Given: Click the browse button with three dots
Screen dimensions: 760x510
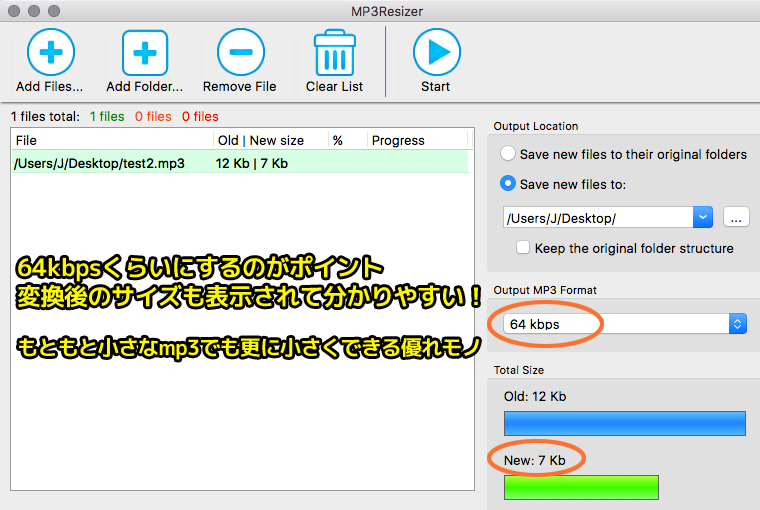Looking at the screenshot, I should pyautogui.click(x=735, y=217).
